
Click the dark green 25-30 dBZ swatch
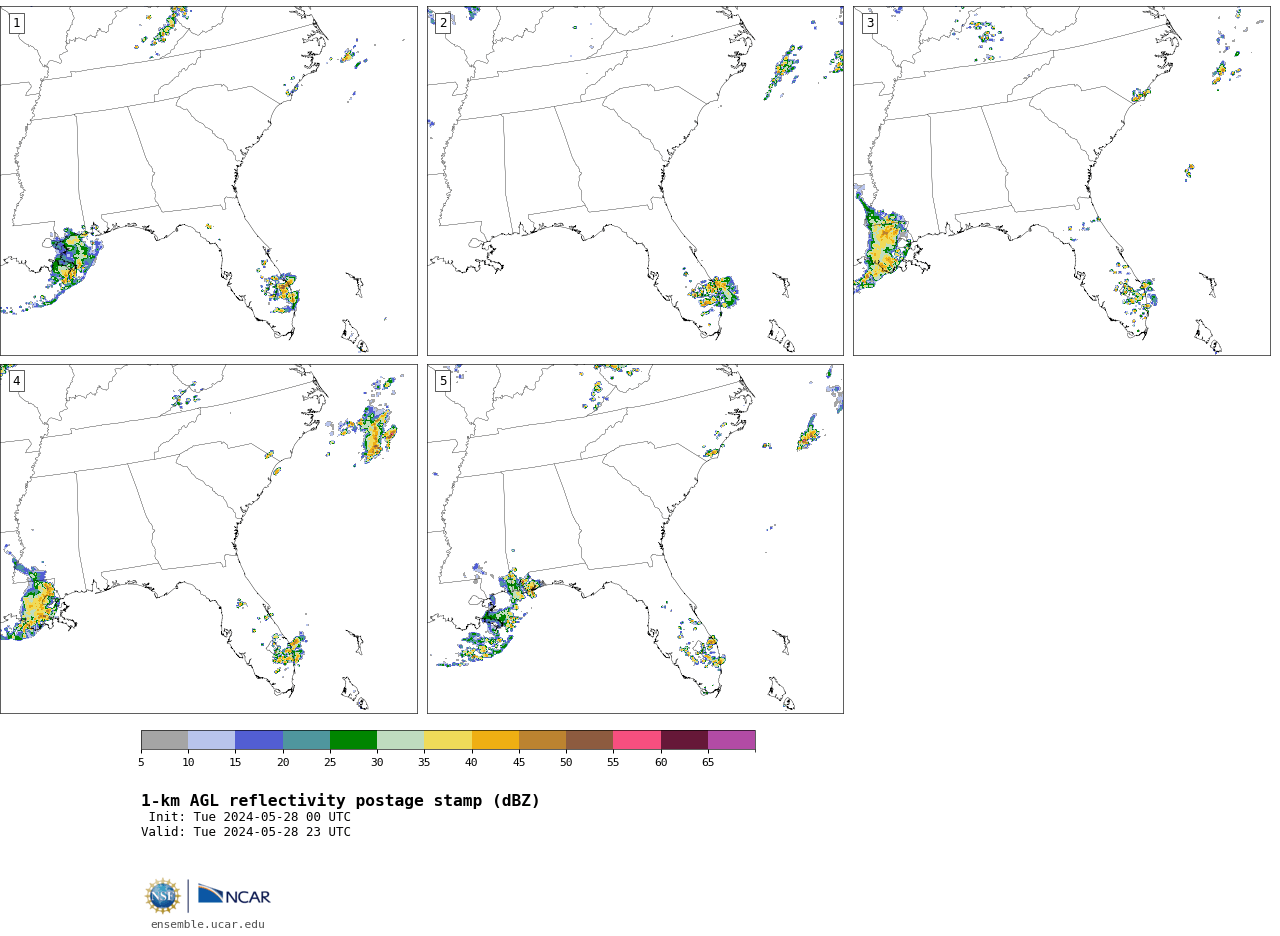pos(353,740)
